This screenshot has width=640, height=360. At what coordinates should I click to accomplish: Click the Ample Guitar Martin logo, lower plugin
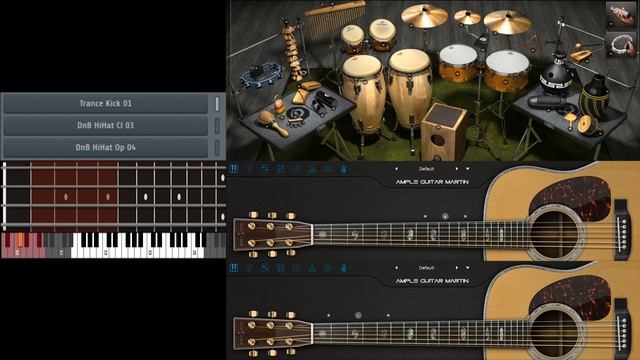[x=432, y=281]
